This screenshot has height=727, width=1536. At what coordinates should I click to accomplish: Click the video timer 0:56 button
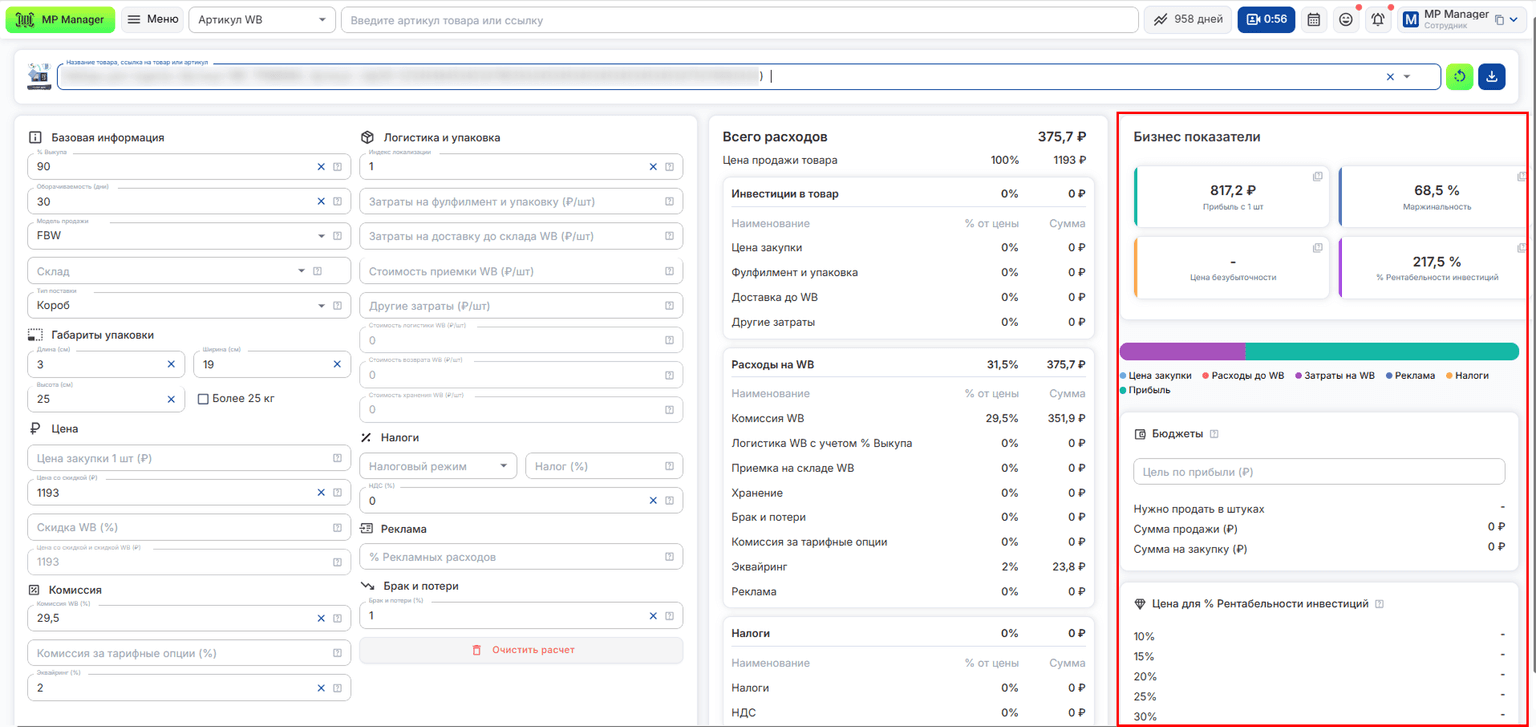pos(1266,19)
